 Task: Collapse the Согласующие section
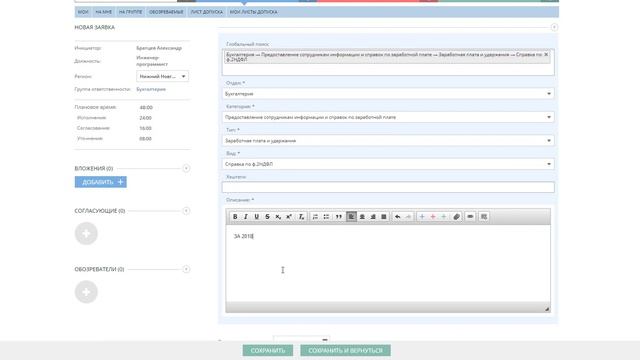point(186,211)
